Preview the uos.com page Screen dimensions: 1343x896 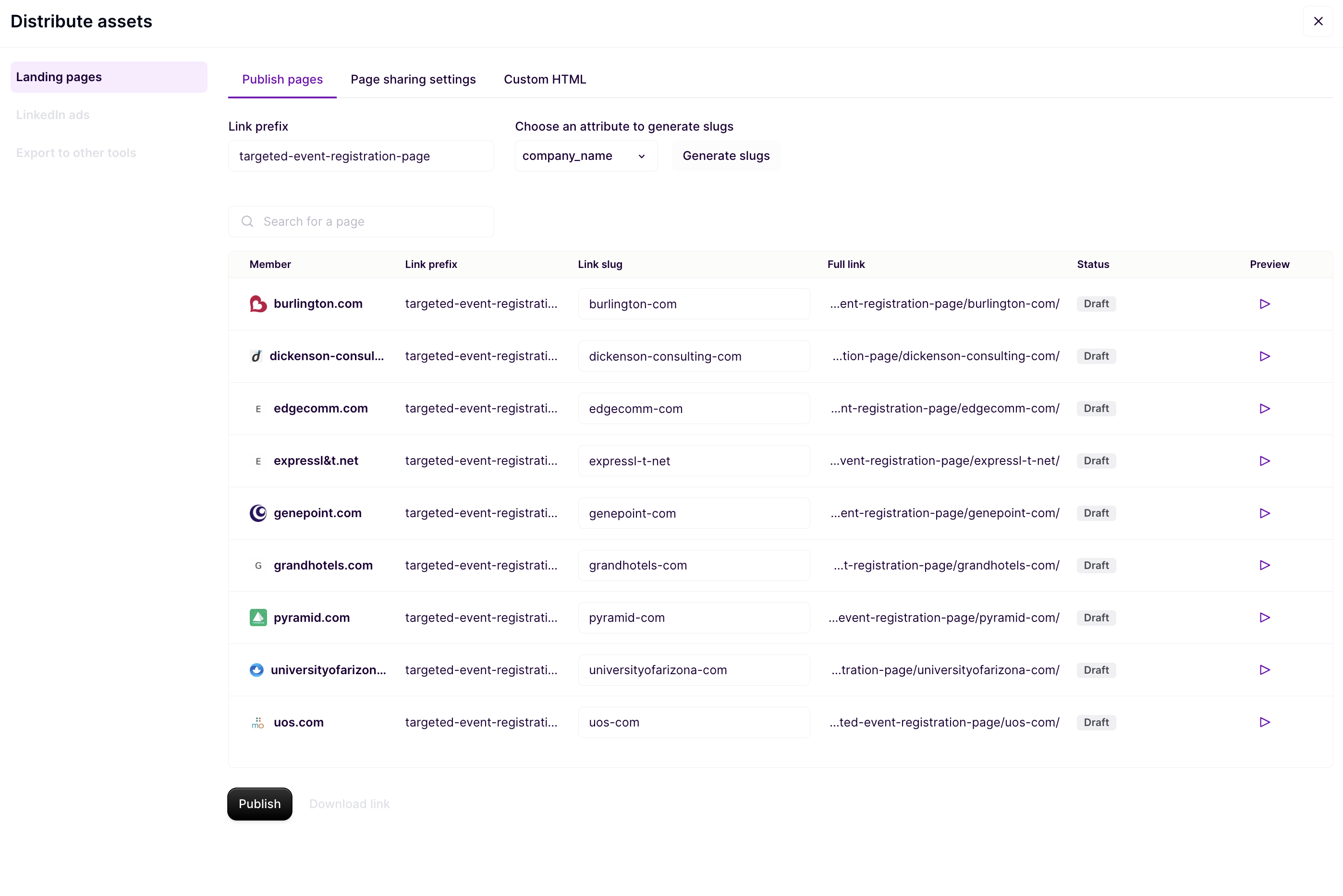[x=1264, y=722]
